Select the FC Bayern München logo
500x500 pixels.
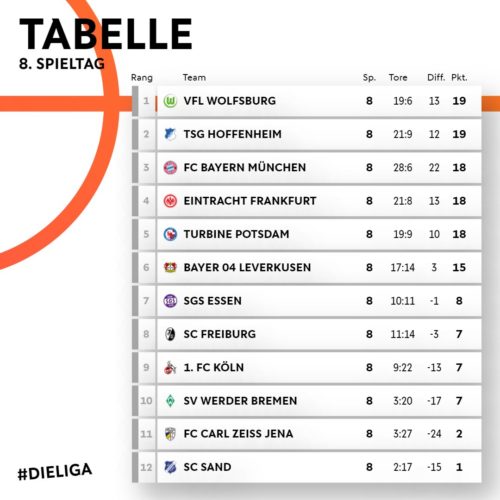(x=170, y=167)
